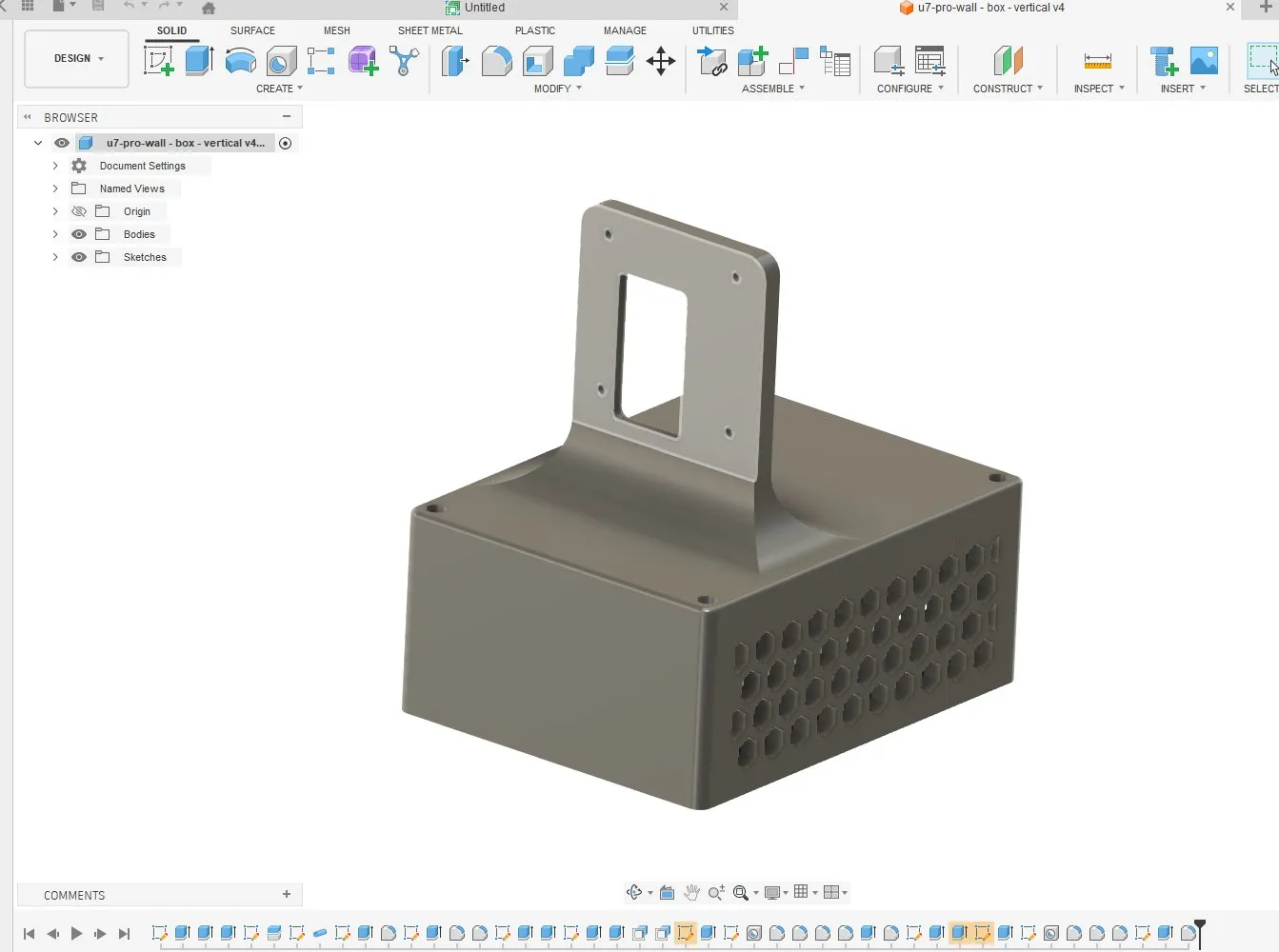Viewport: 1279px width, 952px height.
Task: Click the Home icon
Action: pos(209,8)
